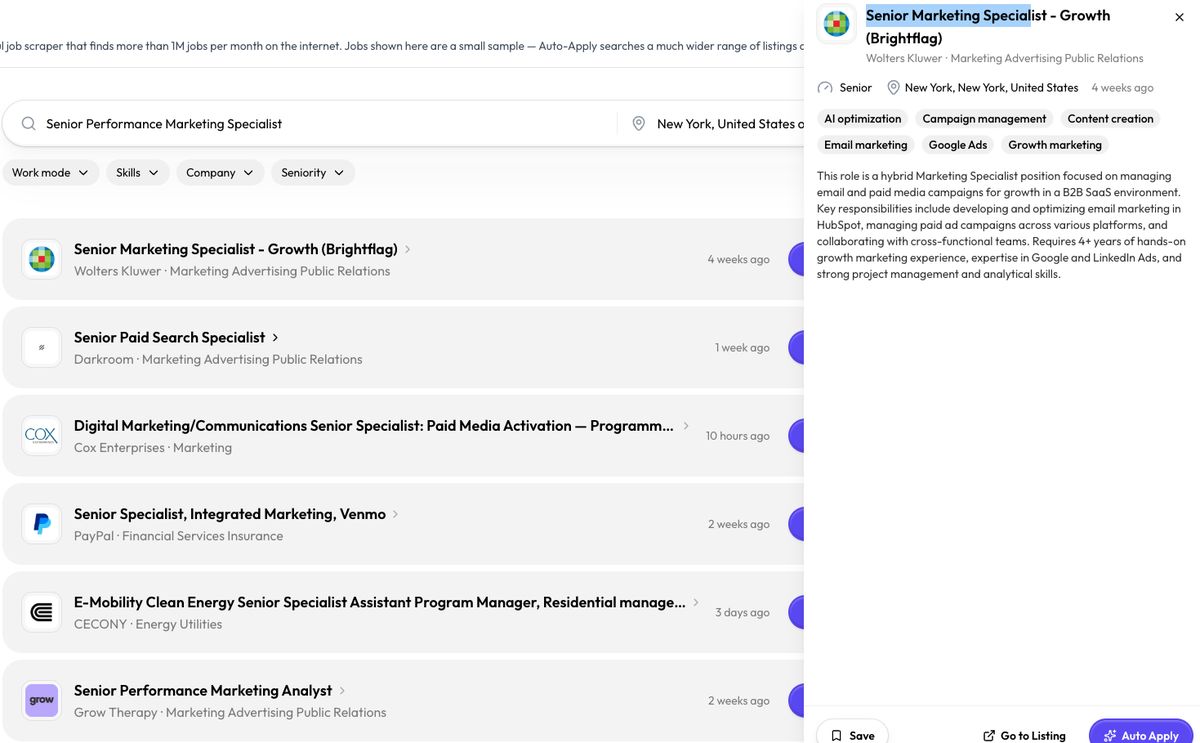Image resolution: width=1200 pixels, height=743 pixels.
Task: Open Cox Enterprises logo
Action: click(x=41, y=436)
